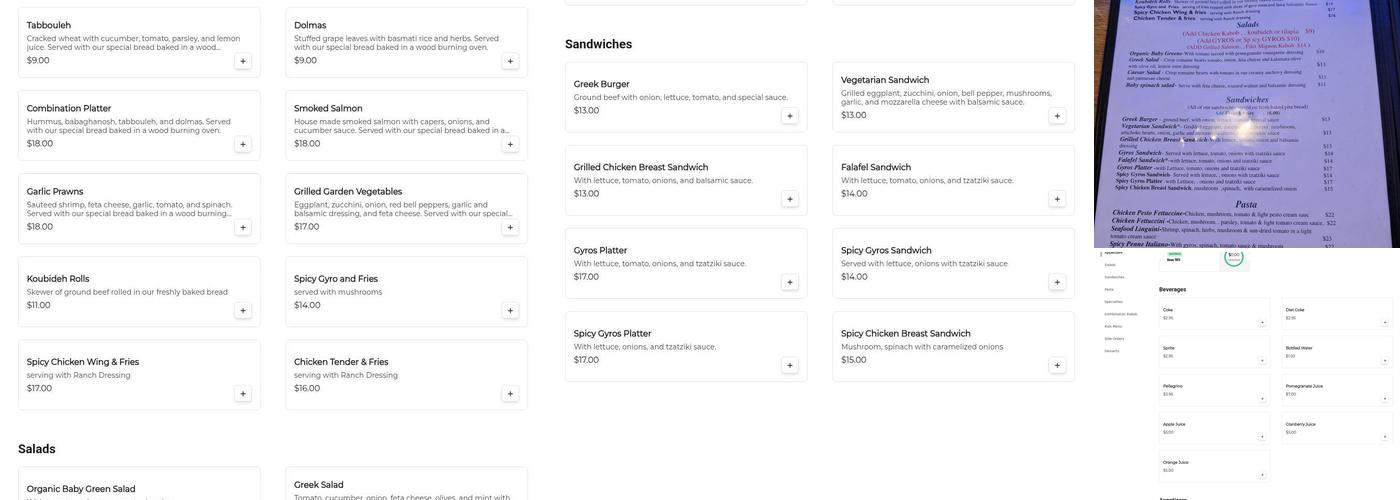Select Pasta in the category sidebar
1400x500 pixels.
pyautogui.click(x=1108, y=289)
